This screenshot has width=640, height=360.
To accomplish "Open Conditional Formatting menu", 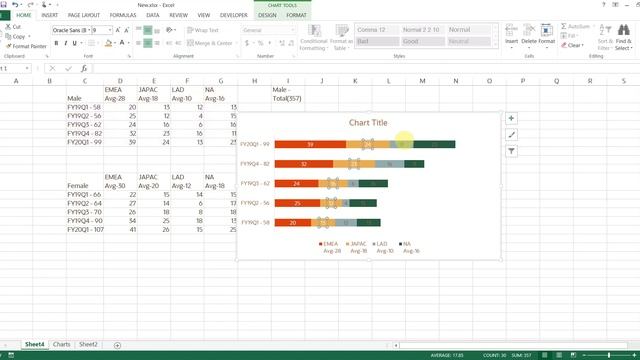I will (x=314, y=37).
